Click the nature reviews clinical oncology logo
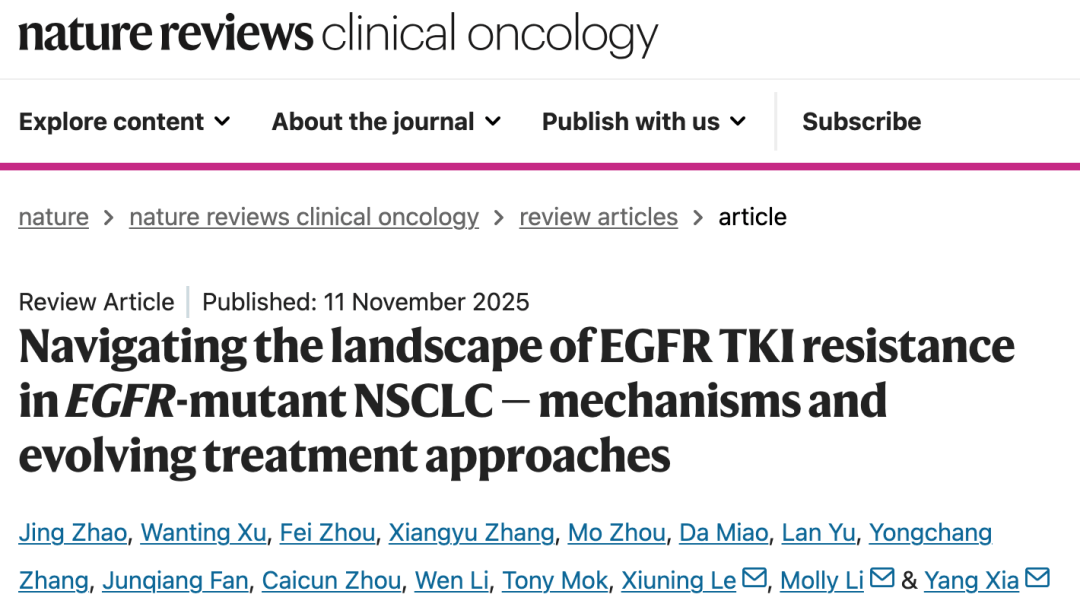Screen dimensions: 1080x607 338,36
